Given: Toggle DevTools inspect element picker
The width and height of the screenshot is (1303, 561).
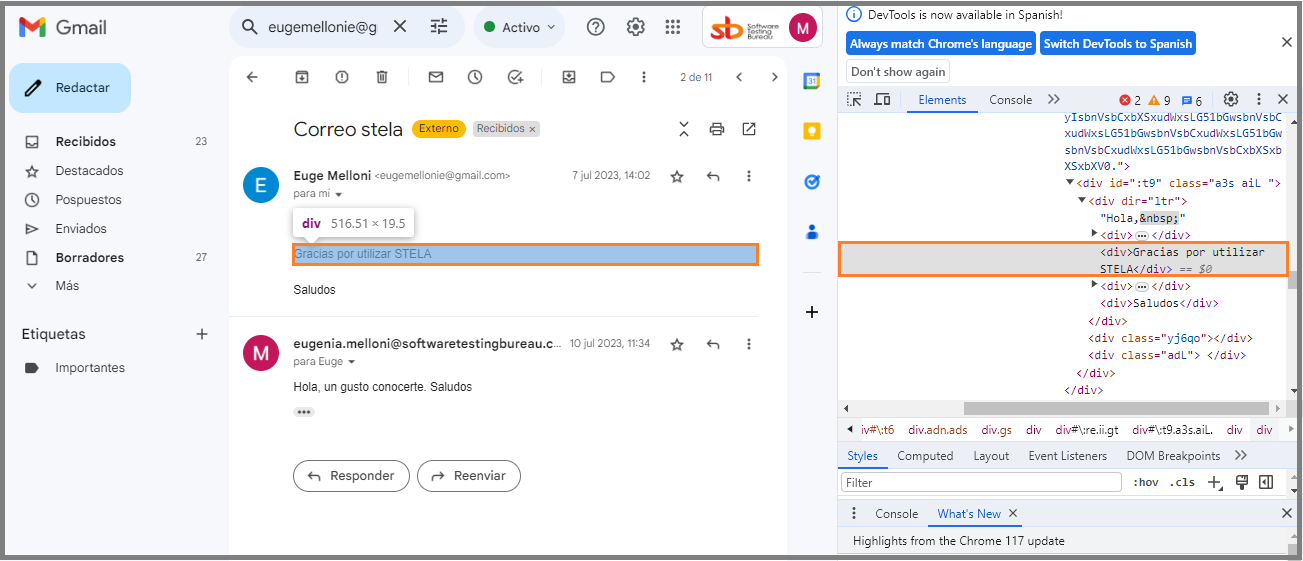Looking at the screenshot, I should [854, 99].
